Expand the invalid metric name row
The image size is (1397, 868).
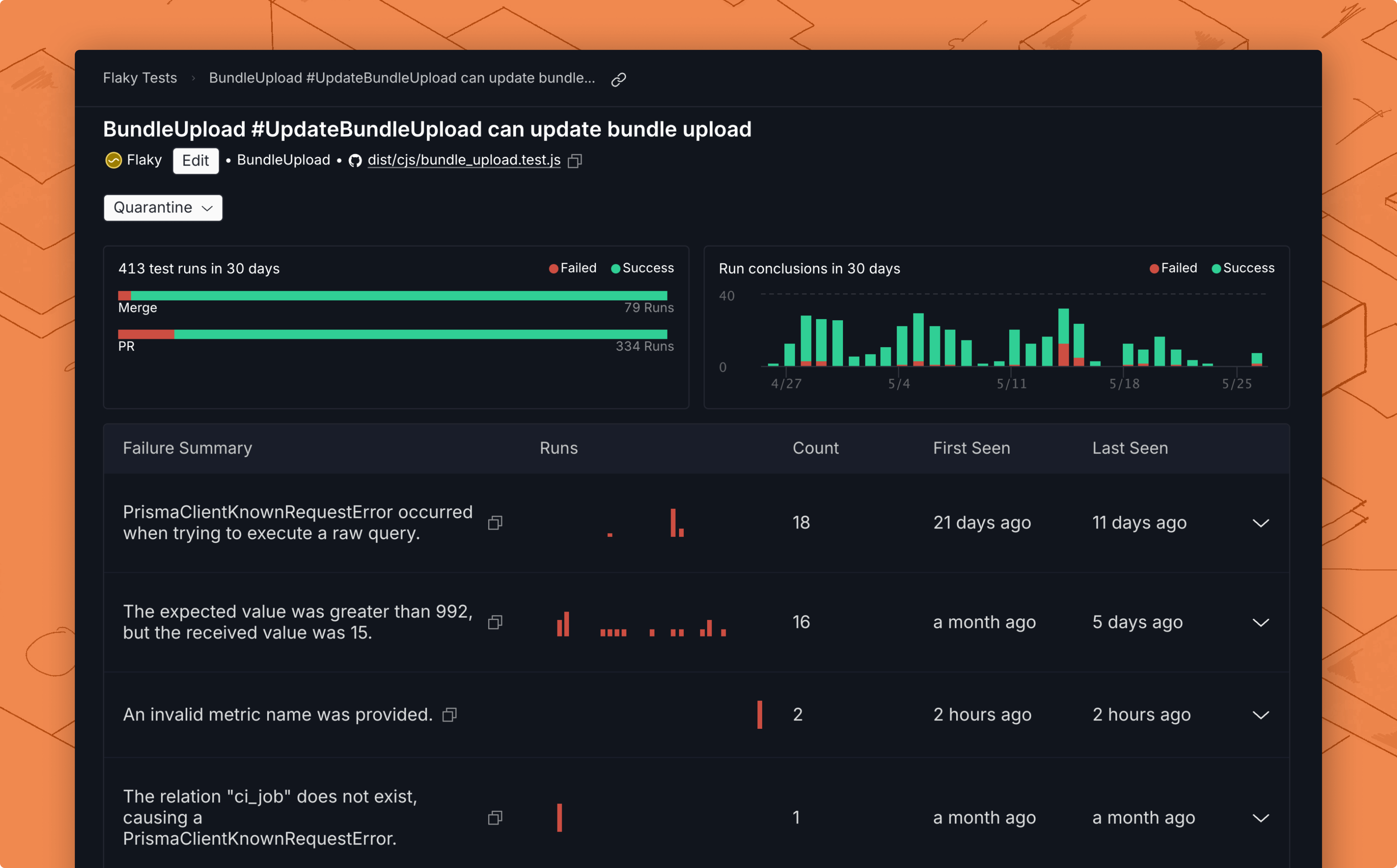(1260, 715)
